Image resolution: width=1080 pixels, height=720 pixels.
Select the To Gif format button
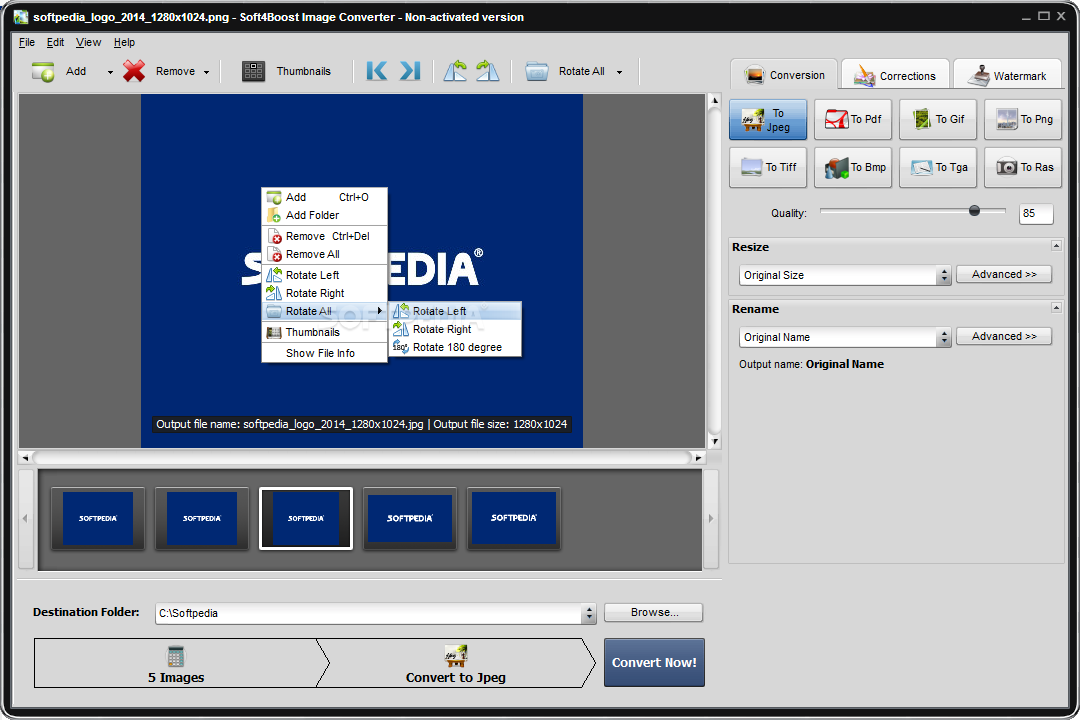(938, 119)
